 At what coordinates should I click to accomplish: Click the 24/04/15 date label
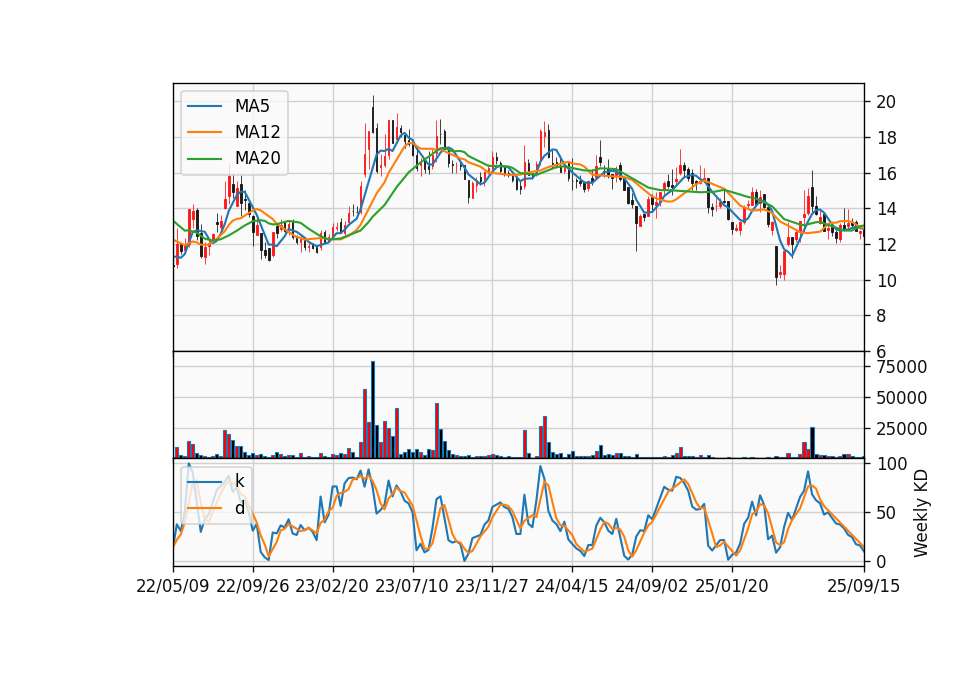click(x=572, y=586)
